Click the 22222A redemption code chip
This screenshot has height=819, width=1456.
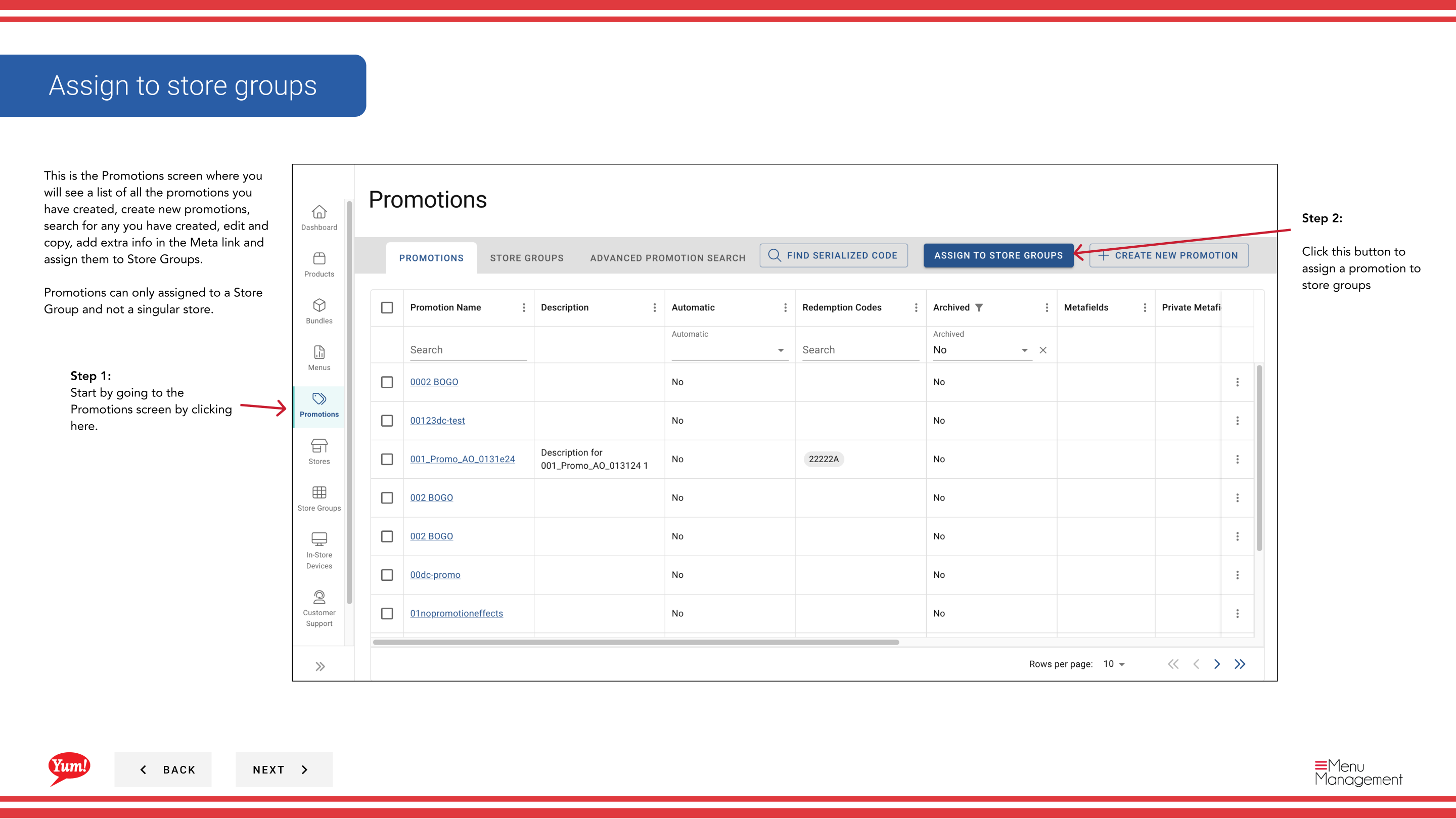click(x=824, y=459)
